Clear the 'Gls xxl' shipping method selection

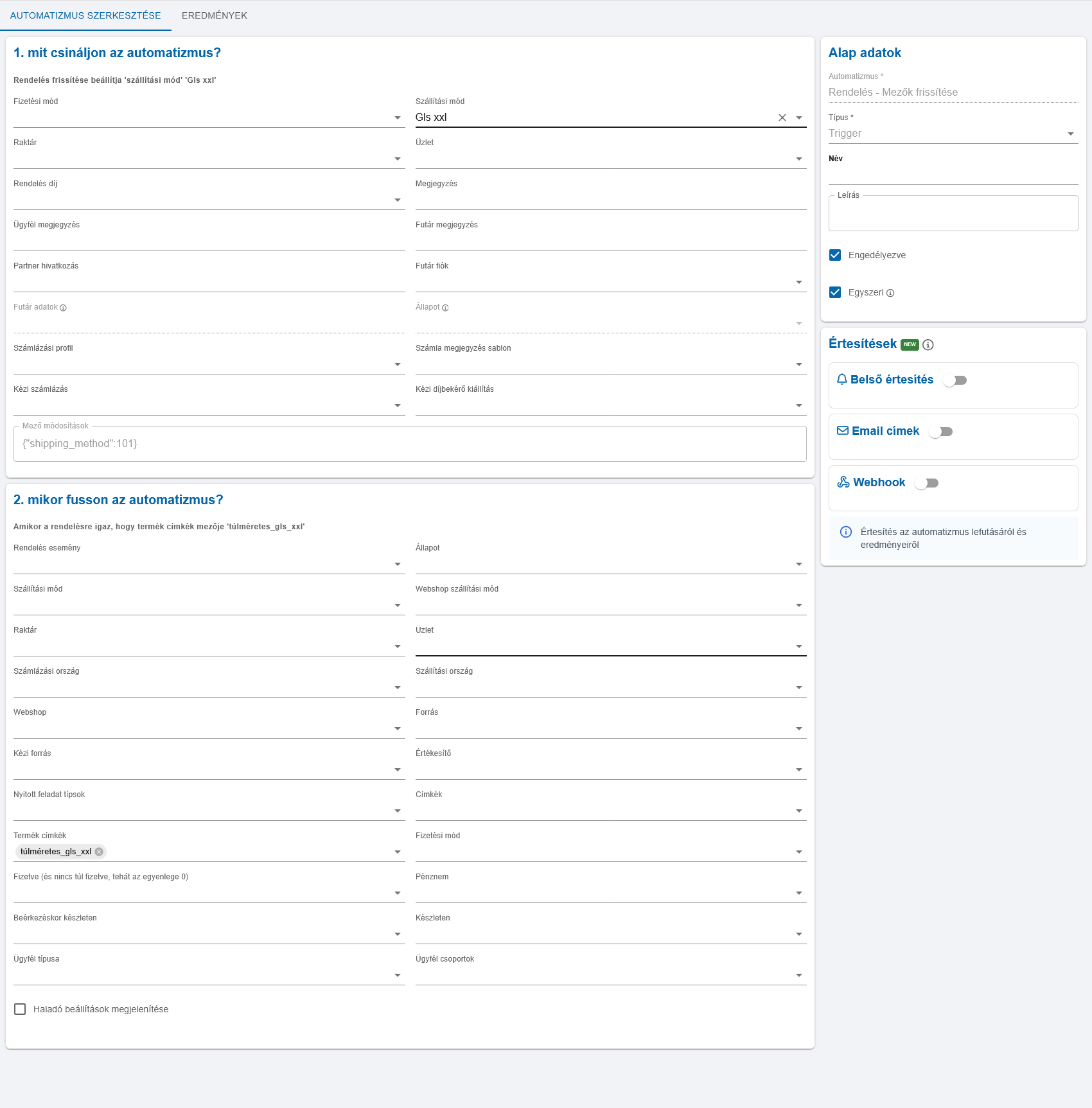point(782,118)
